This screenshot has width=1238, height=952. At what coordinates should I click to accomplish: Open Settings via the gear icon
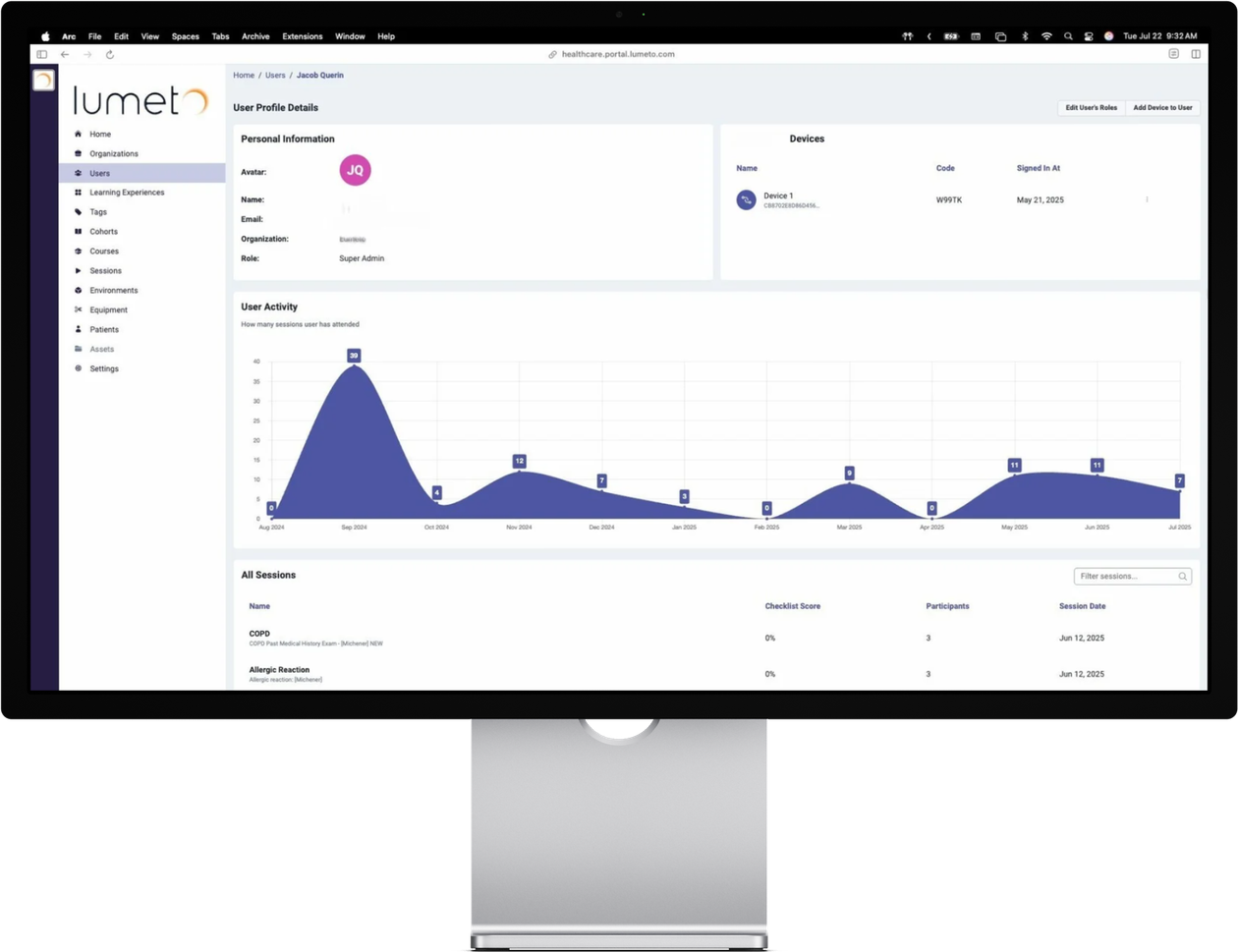[x=79, y=369]
